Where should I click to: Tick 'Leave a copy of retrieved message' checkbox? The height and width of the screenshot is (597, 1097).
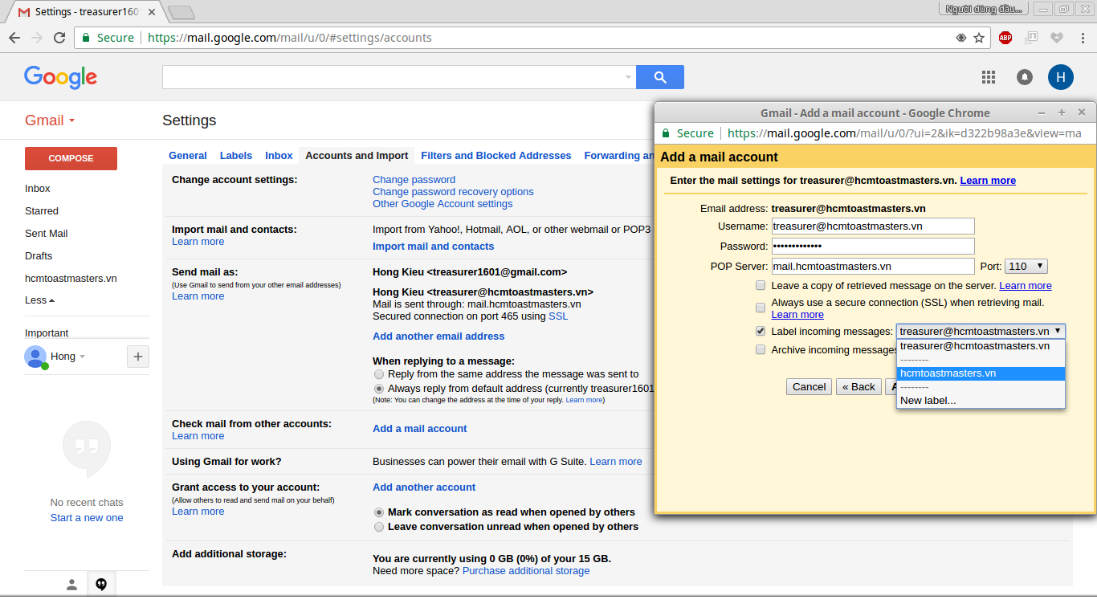click(x=760, y=286)
